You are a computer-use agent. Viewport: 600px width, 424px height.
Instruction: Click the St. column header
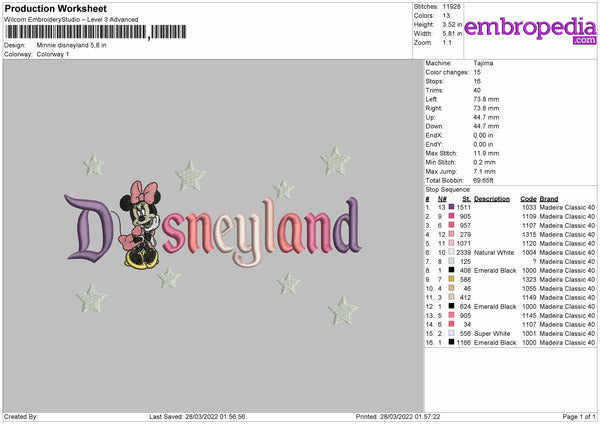point(466,199)
